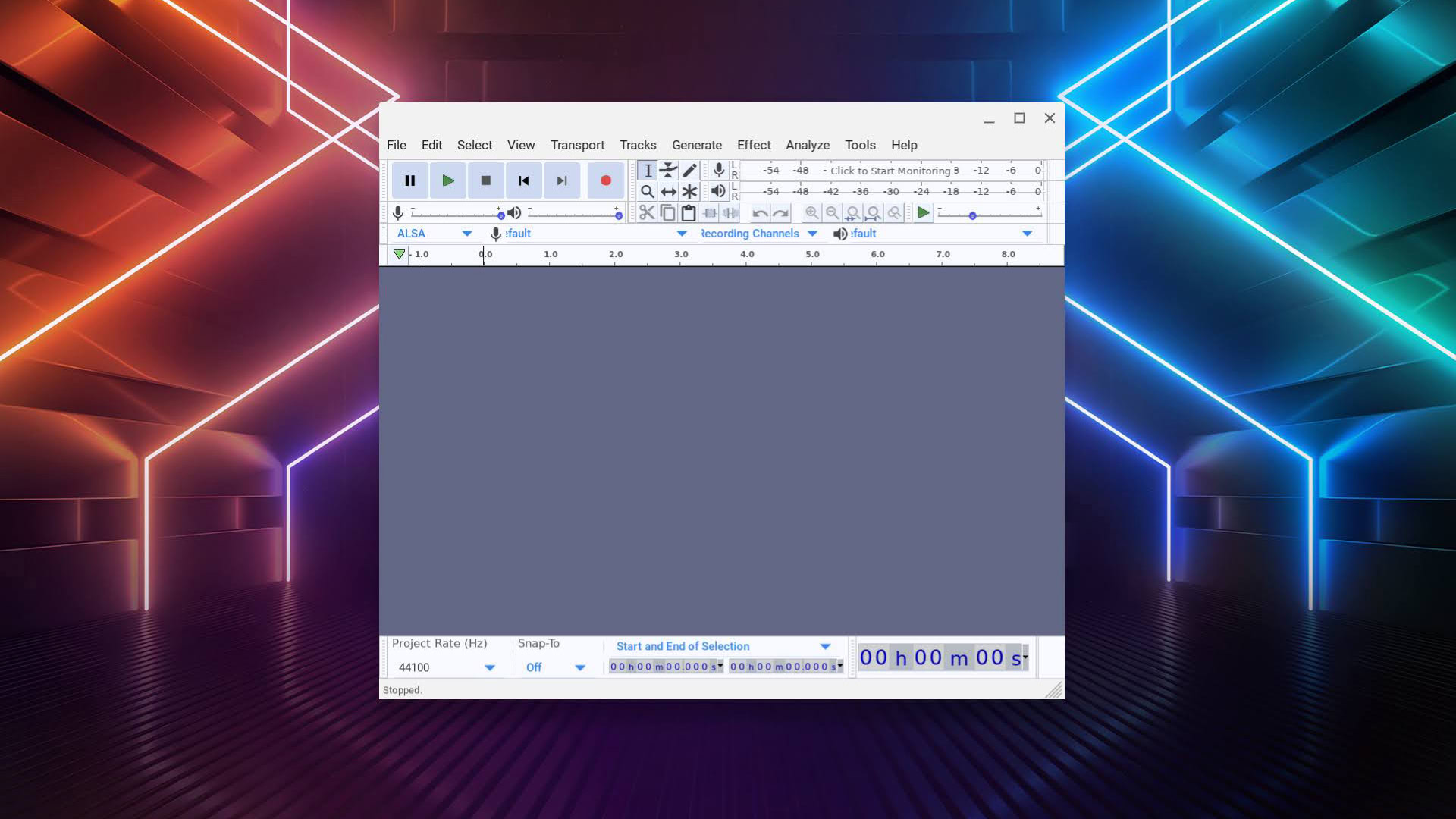
Task: Open the Project Rate 44100 dropdown
Action: [489, 667]
